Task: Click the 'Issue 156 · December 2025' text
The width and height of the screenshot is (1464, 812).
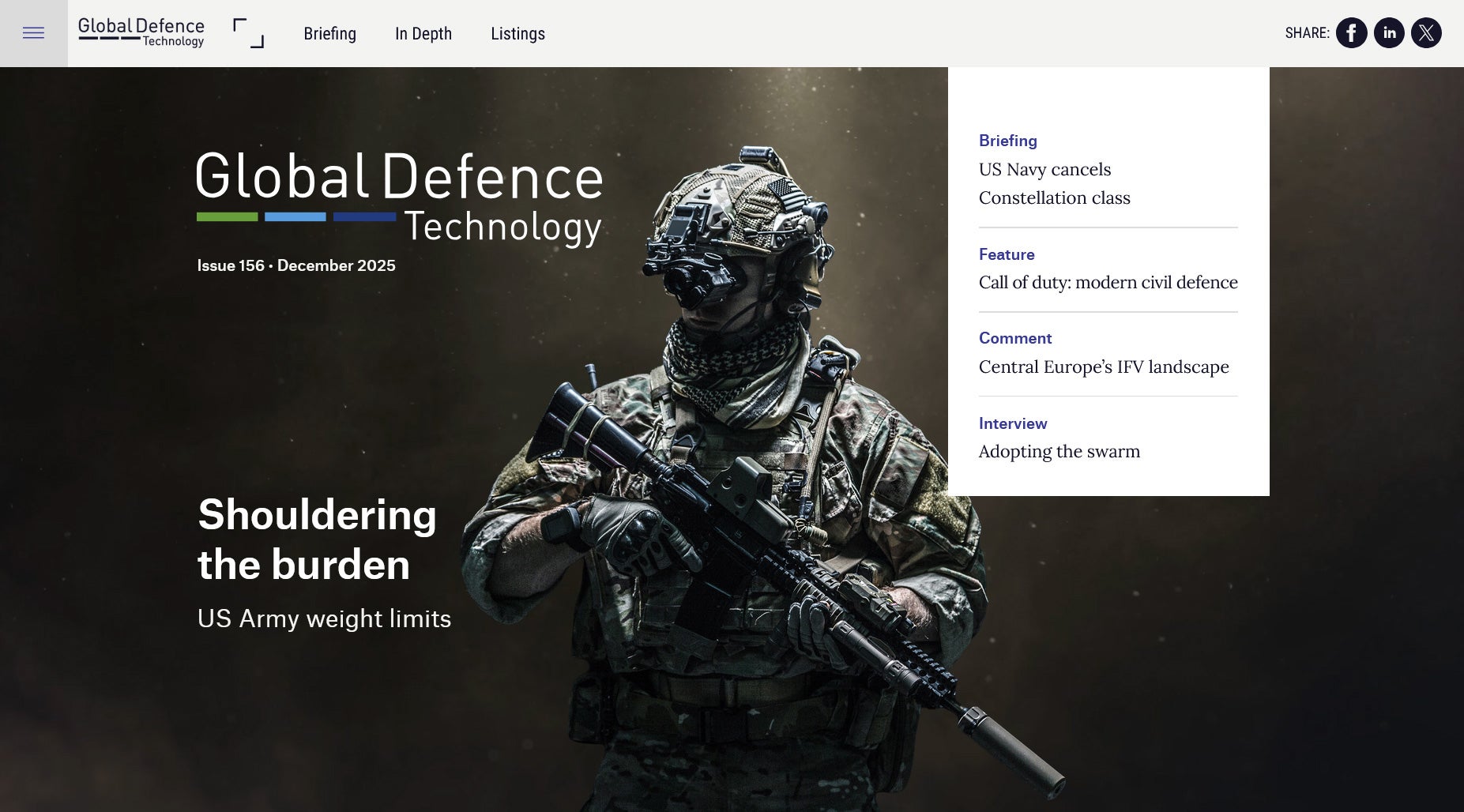Action: (x=296, y=265)
